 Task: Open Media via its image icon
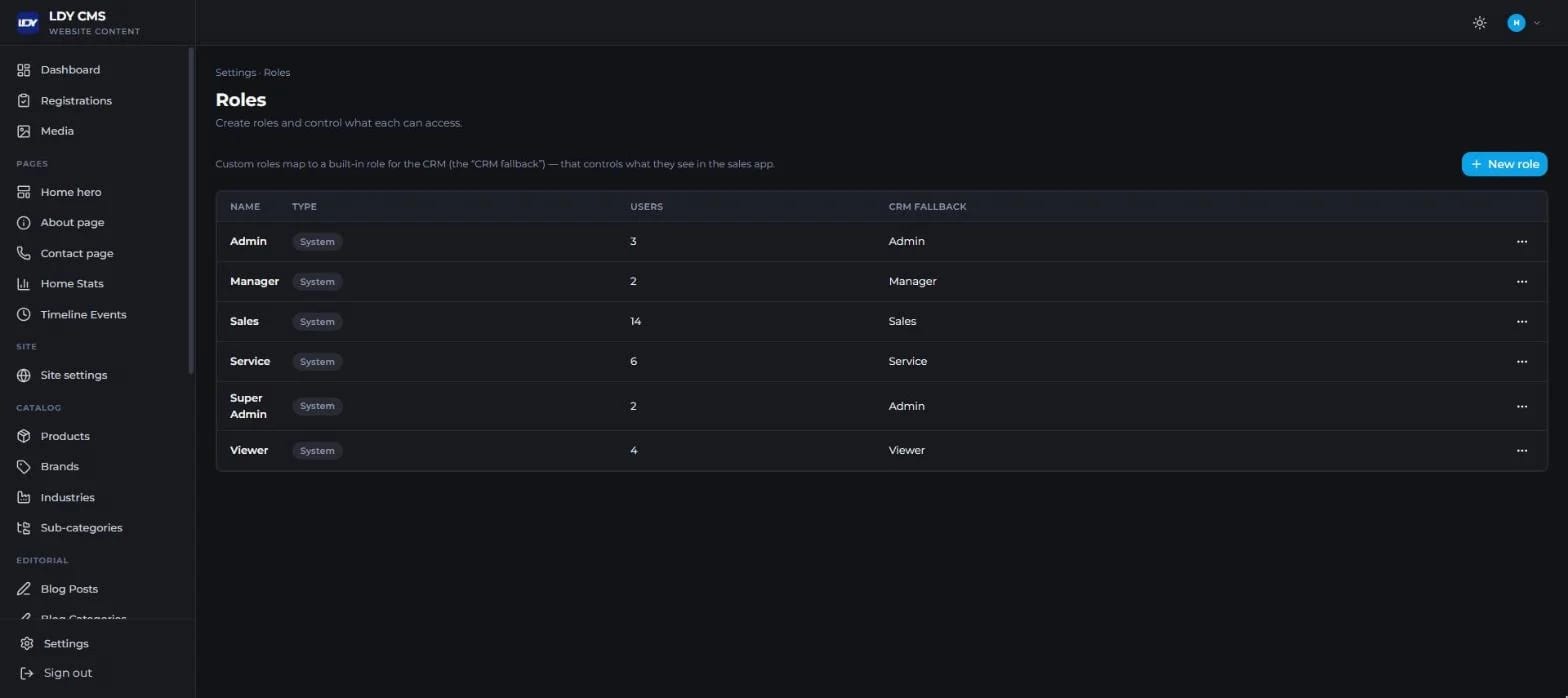[24, 131]
